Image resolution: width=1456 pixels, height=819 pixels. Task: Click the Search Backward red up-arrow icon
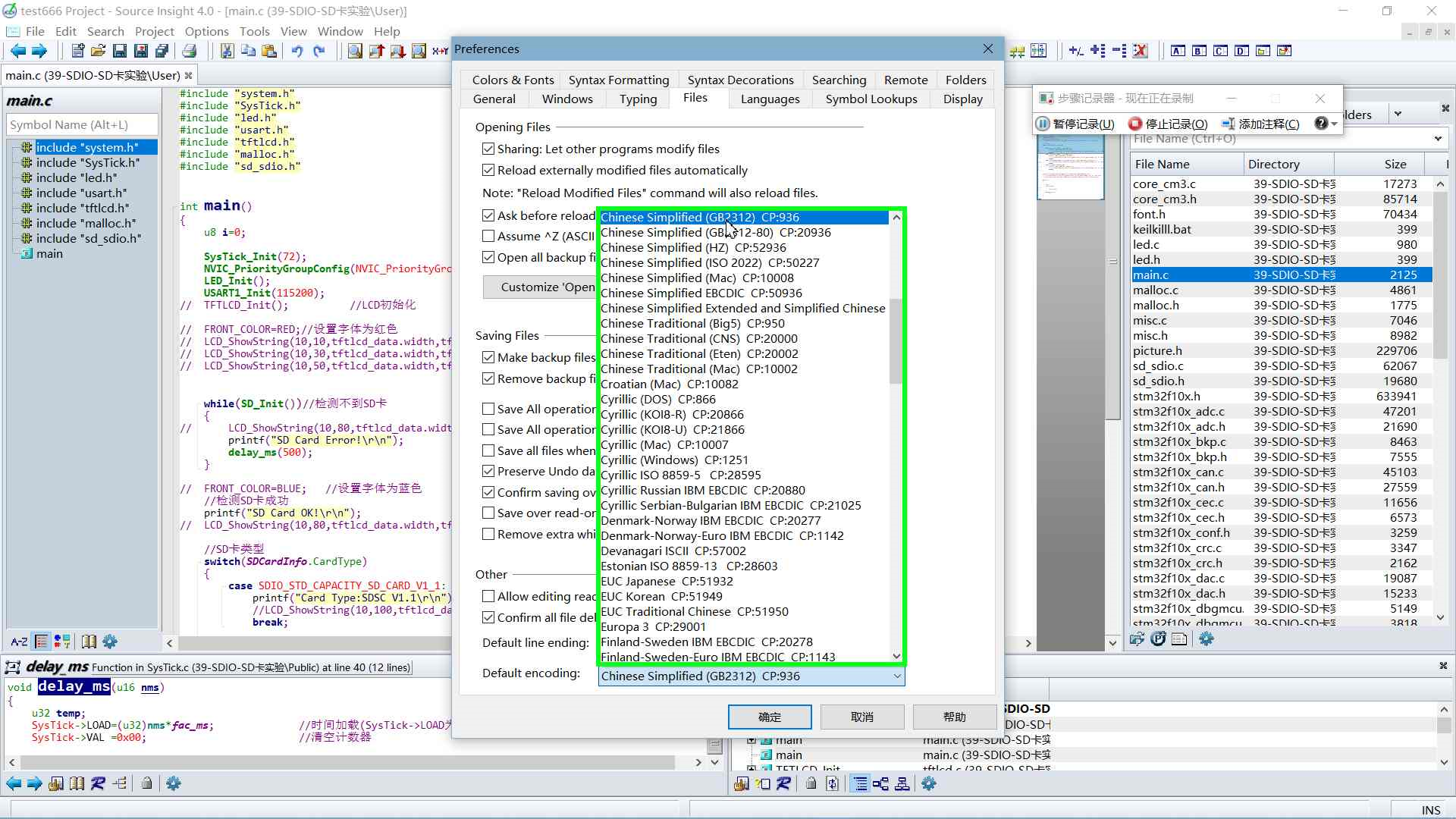pyautogui.click(x=376, y=51)
